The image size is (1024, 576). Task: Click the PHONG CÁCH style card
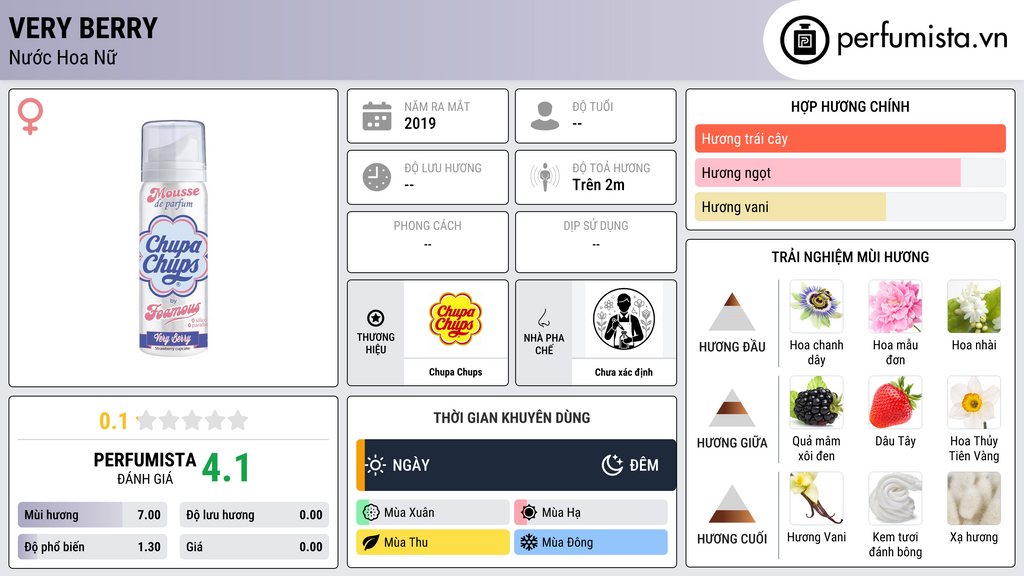(428, 242)
